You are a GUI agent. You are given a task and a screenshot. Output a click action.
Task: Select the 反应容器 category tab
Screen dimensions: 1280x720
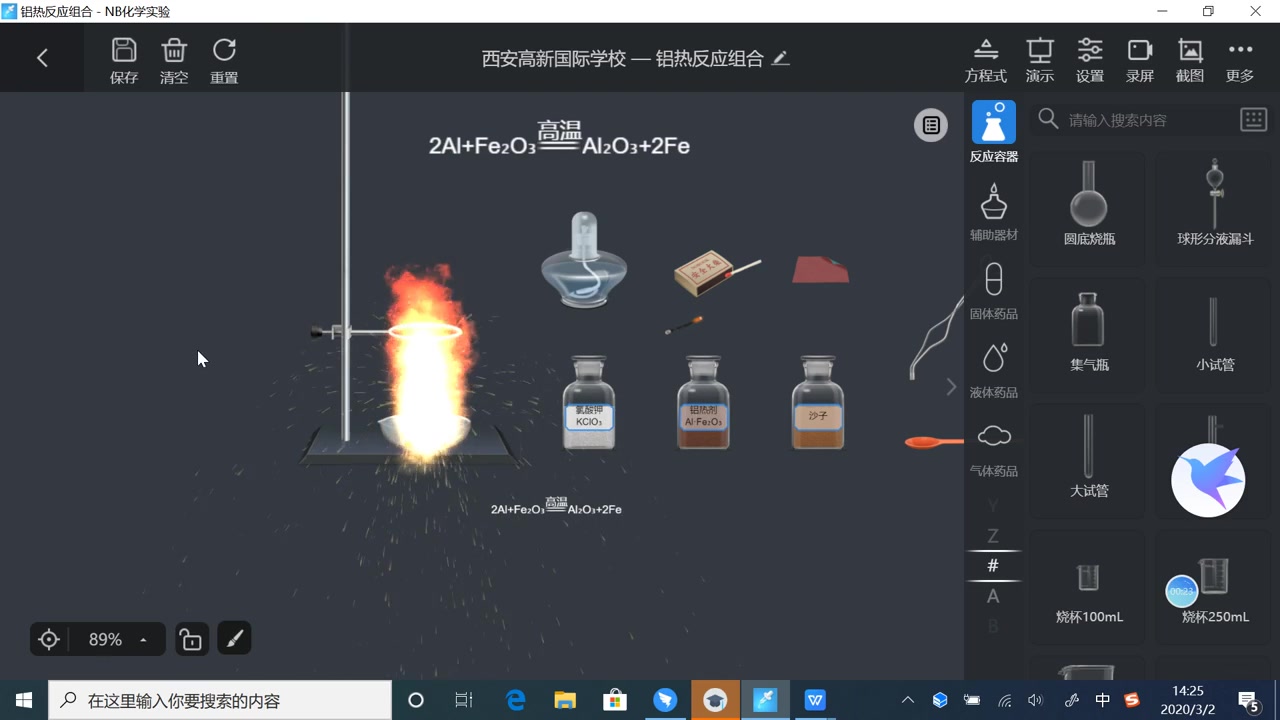(x=993, y=132)
